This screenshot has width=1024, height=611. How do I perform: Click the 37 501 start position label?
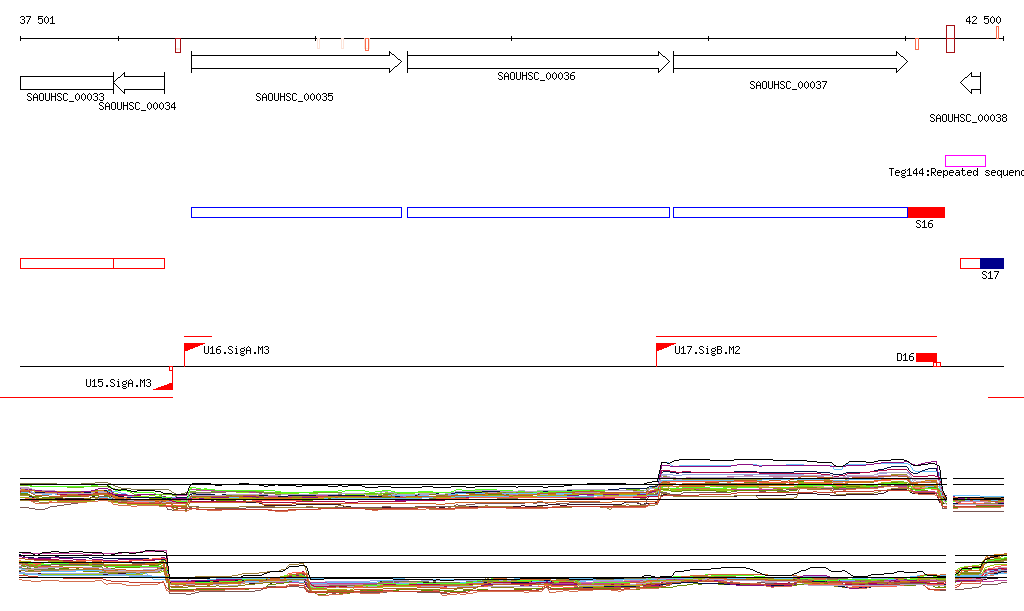[x=38, y=20]
